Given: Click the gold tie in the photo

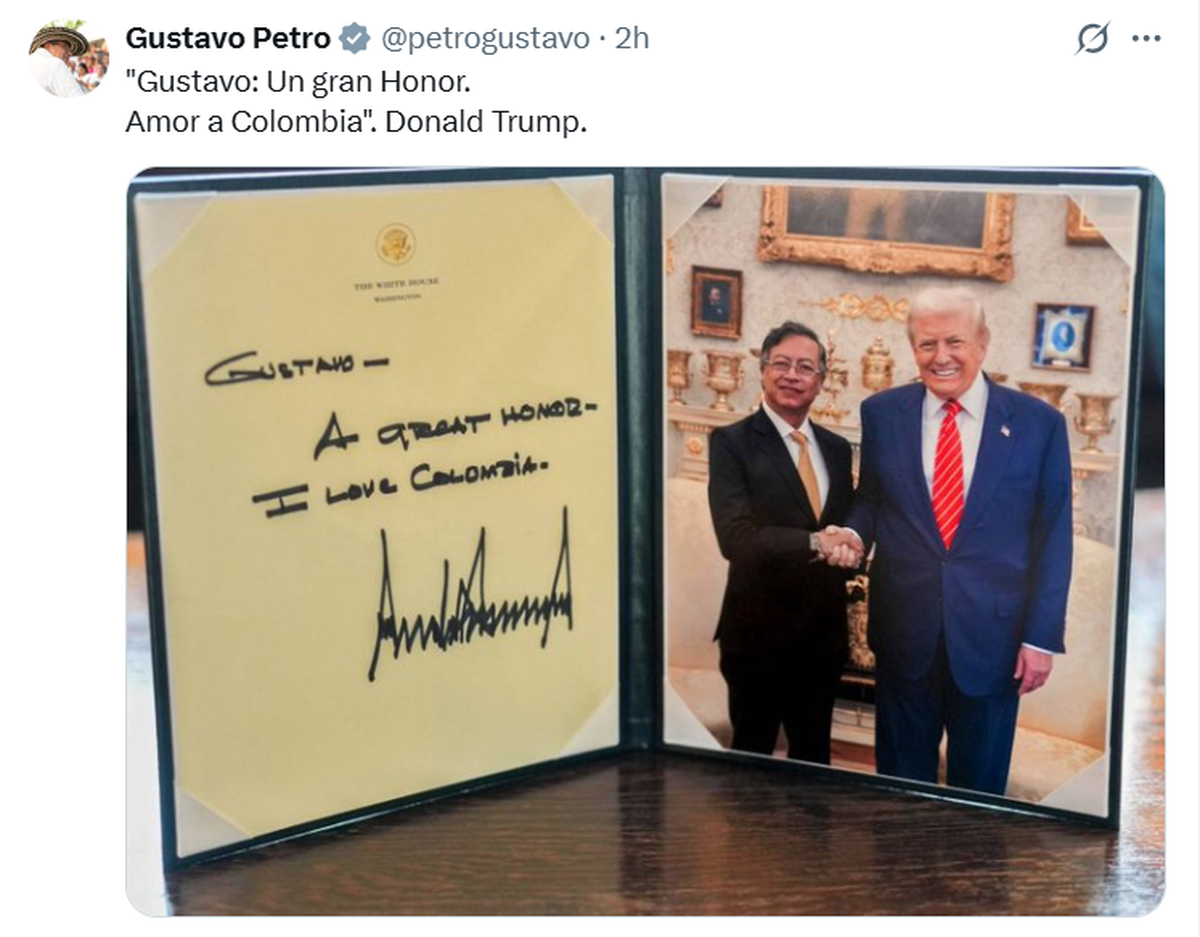Looking at the screenshot, I should [x=808, y=471].
